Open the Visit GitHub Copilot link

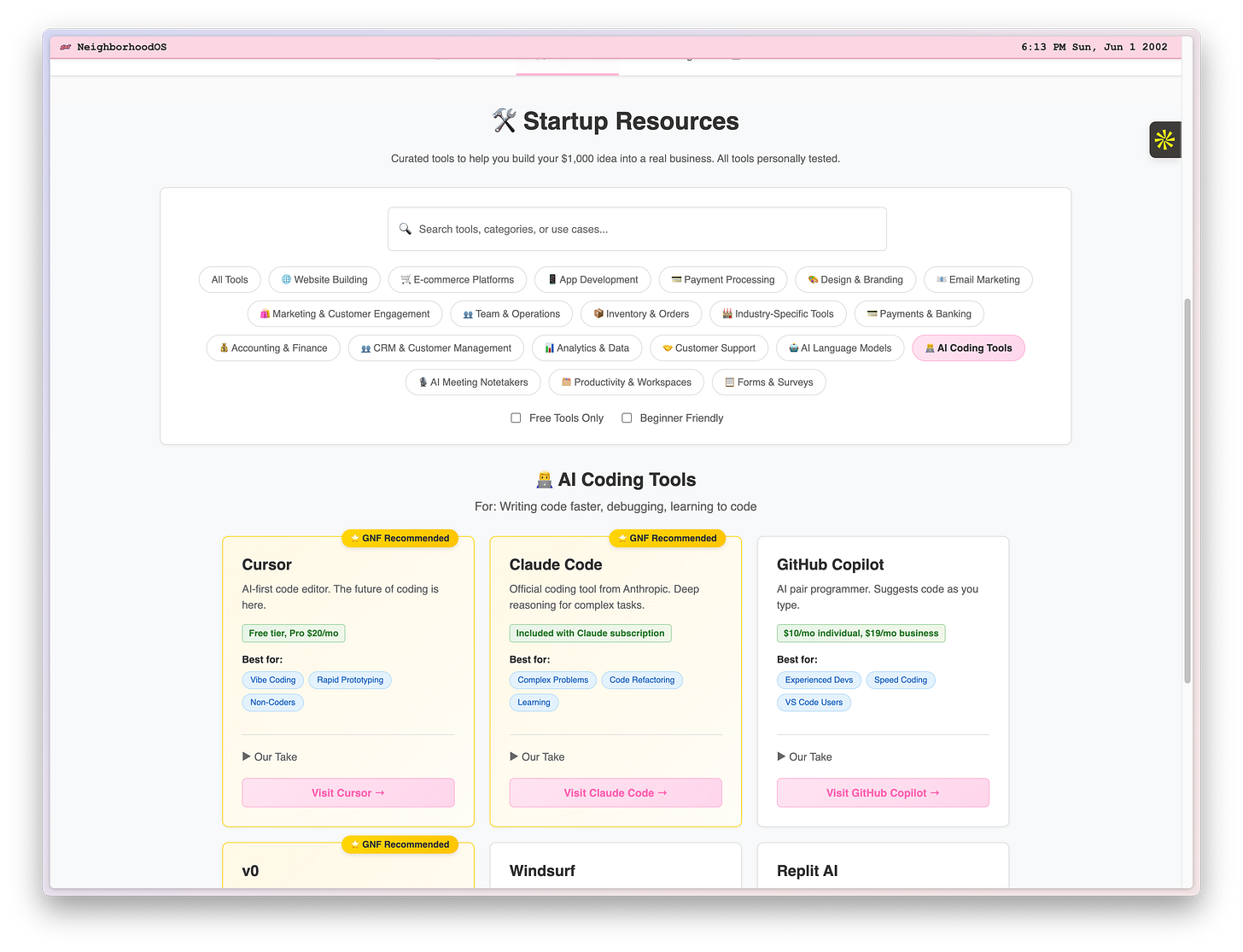pyautogui.click(x=883, y=792)
